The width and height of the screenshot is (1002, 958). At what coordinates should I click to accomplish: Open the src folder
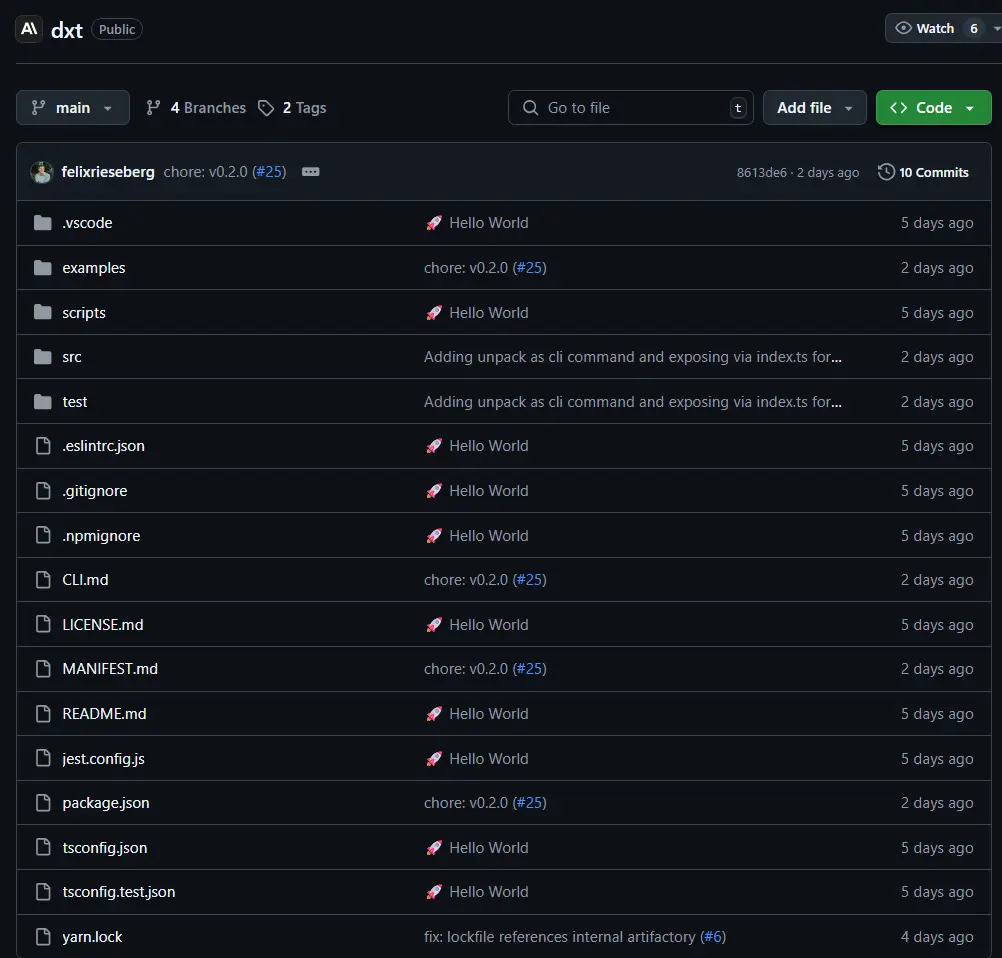(72, 357)
